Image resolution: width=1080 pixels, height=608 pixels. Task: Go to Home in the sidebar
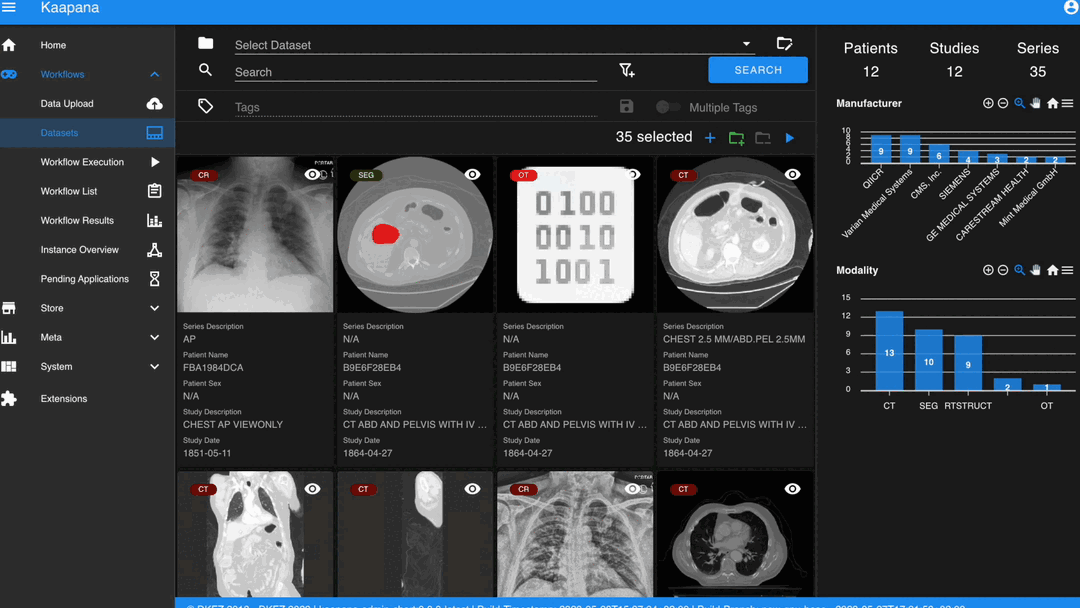tap(87, 45)
